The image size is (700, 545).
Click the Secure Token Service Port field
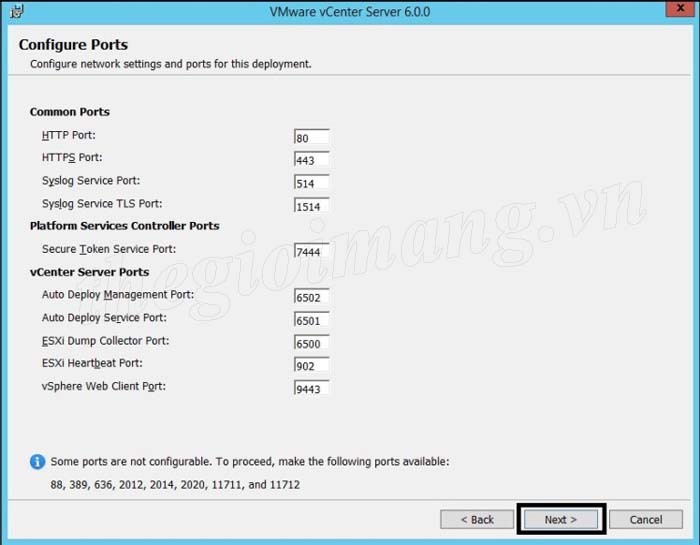(312, 251)
